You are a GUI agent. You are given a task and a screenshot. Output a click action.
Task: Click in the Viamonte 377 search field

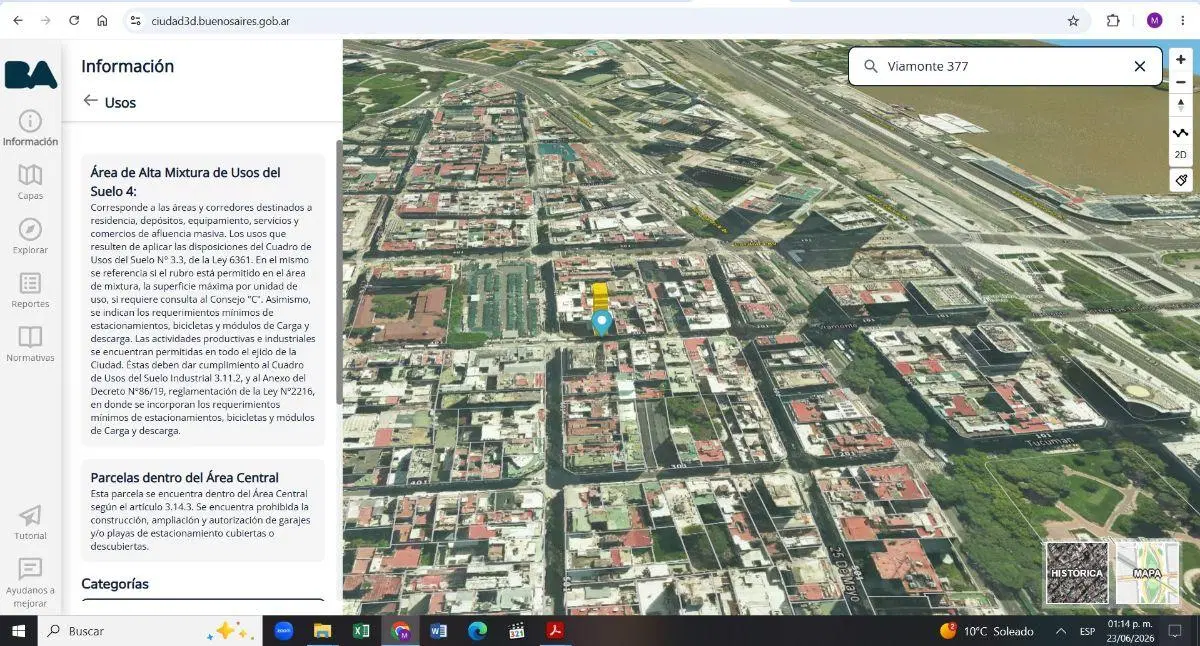(1004, 66)
